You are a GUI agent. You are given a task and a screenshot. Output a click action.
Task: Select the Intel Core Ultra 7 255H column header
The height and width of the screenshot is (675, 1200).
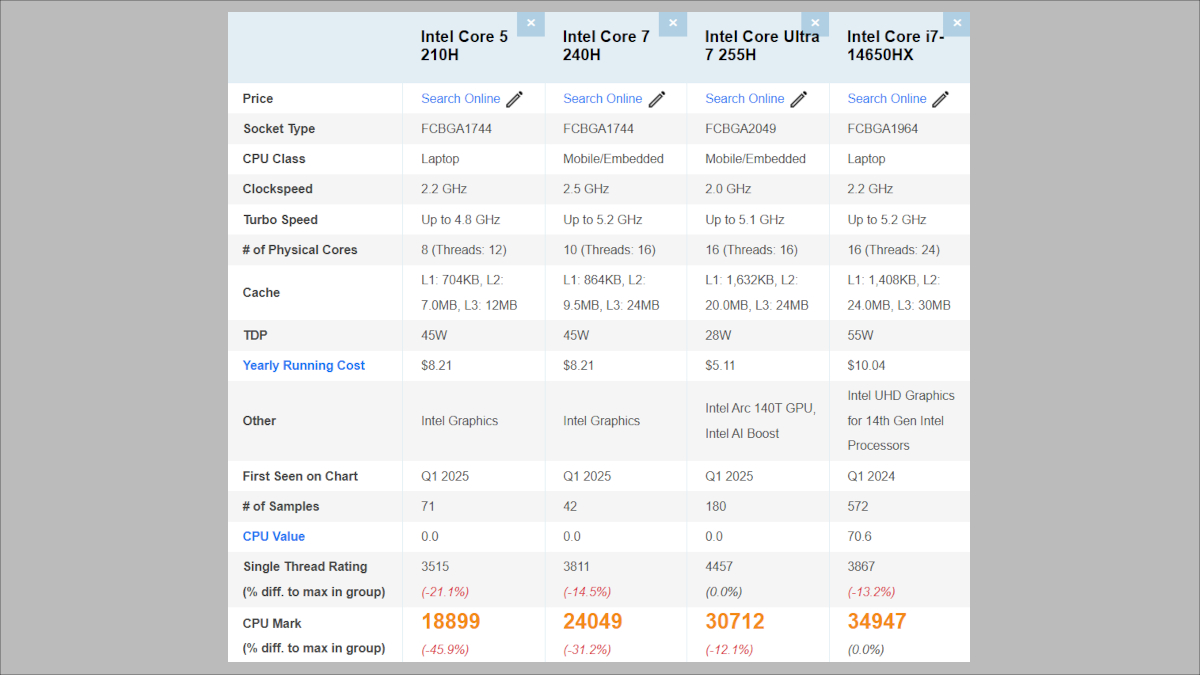[x=762, y=46]
